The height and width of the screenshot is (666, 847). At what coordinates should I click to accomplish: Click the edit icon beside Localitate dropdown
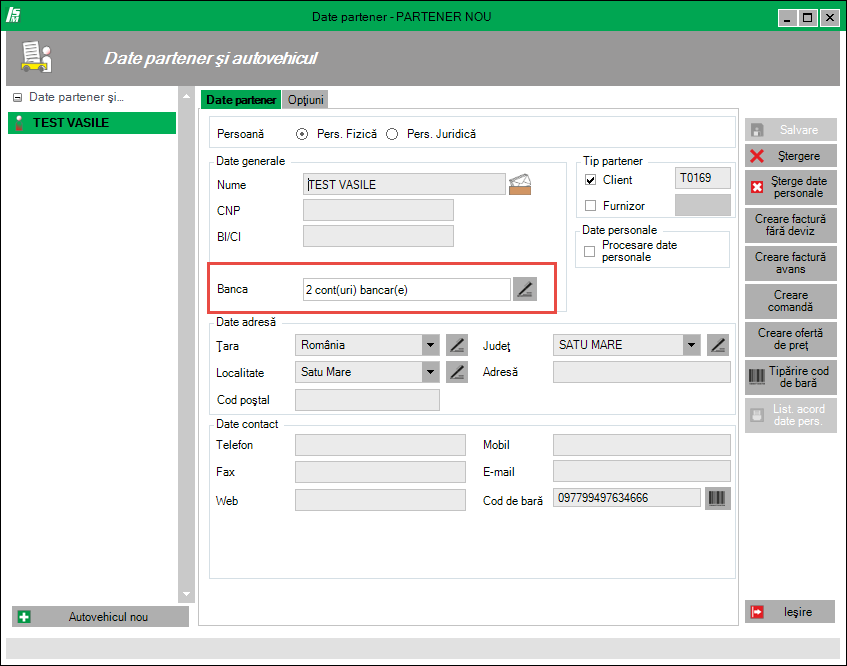point(457,372)
